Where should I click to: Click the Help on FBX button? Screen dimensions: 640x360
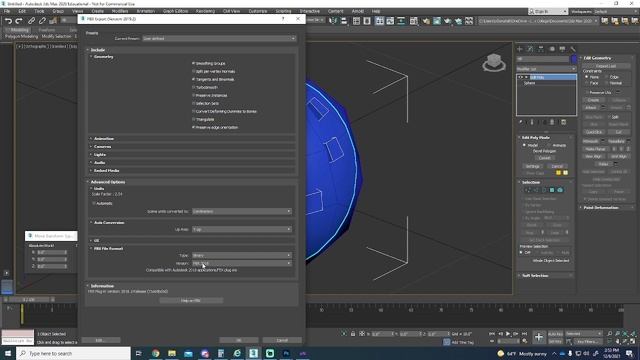tap(191, 300)
